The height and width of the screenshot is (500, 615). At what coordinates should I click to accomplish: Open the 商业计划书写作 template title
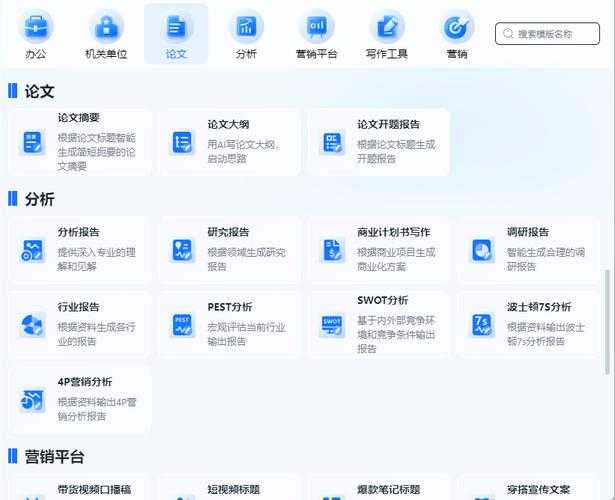click(393, 232)
